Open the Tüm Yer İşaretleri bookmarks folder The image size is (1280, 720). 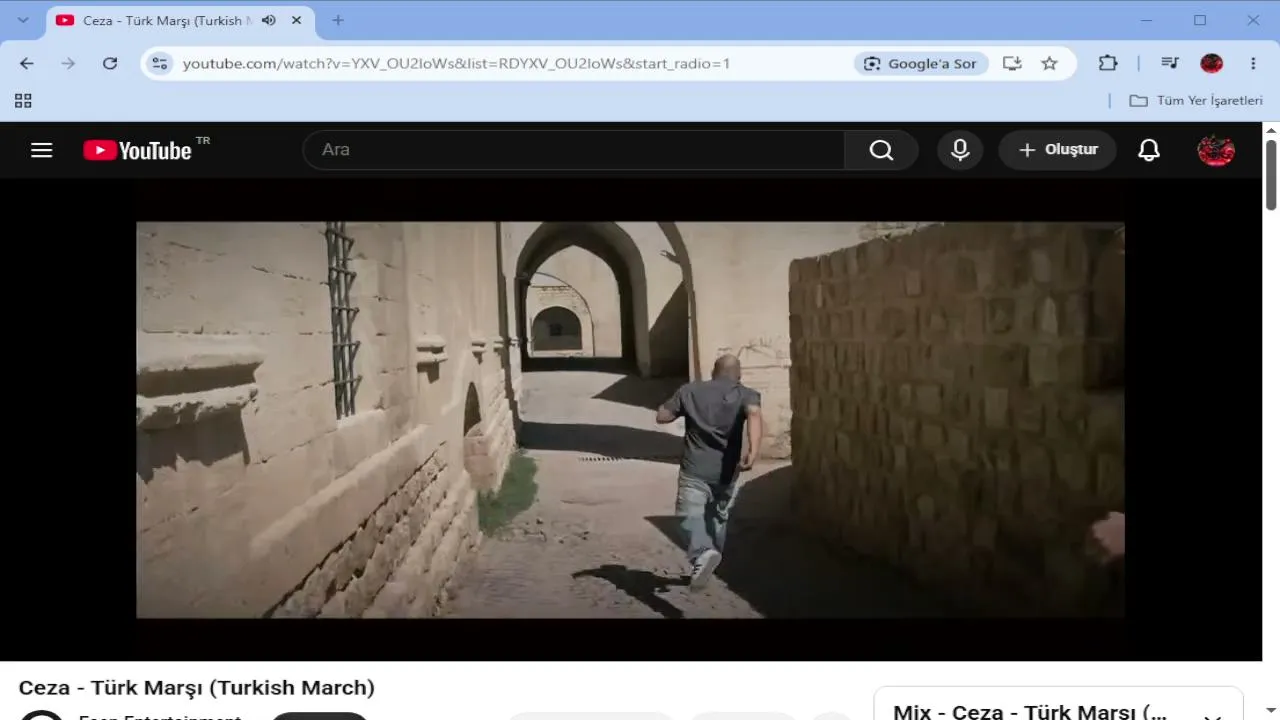coord(1196,100)
